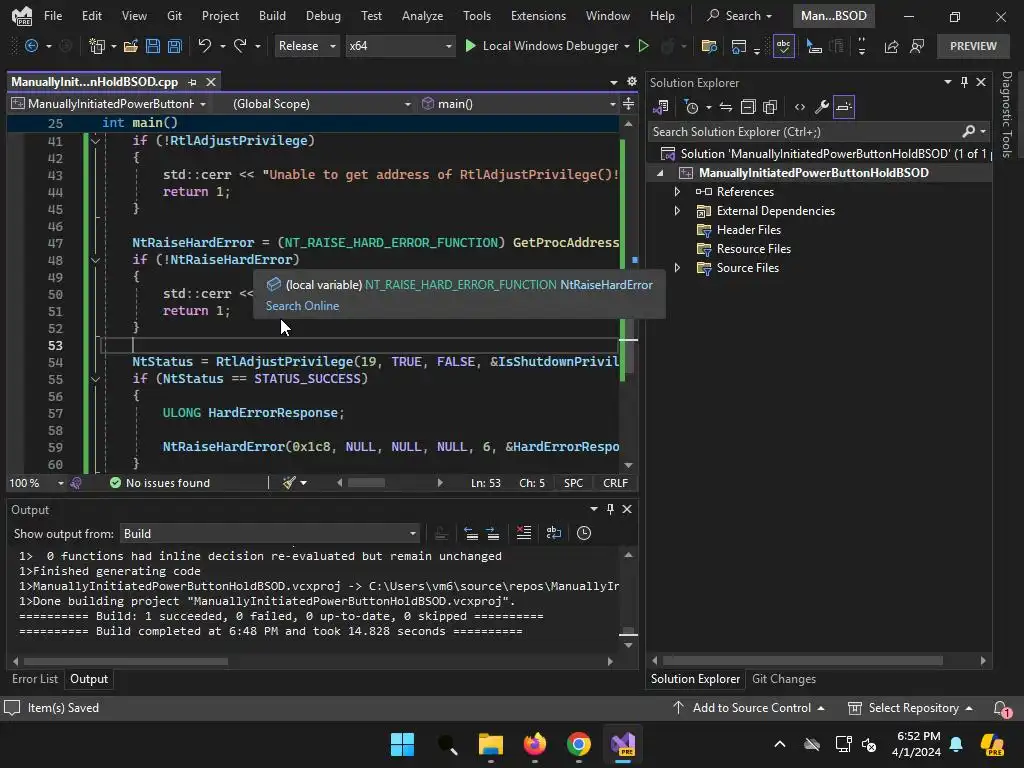Image resolution: width=1024 pixels, height=768 pixels.
Task: Click the No issues found indicator
Action: 160,483
